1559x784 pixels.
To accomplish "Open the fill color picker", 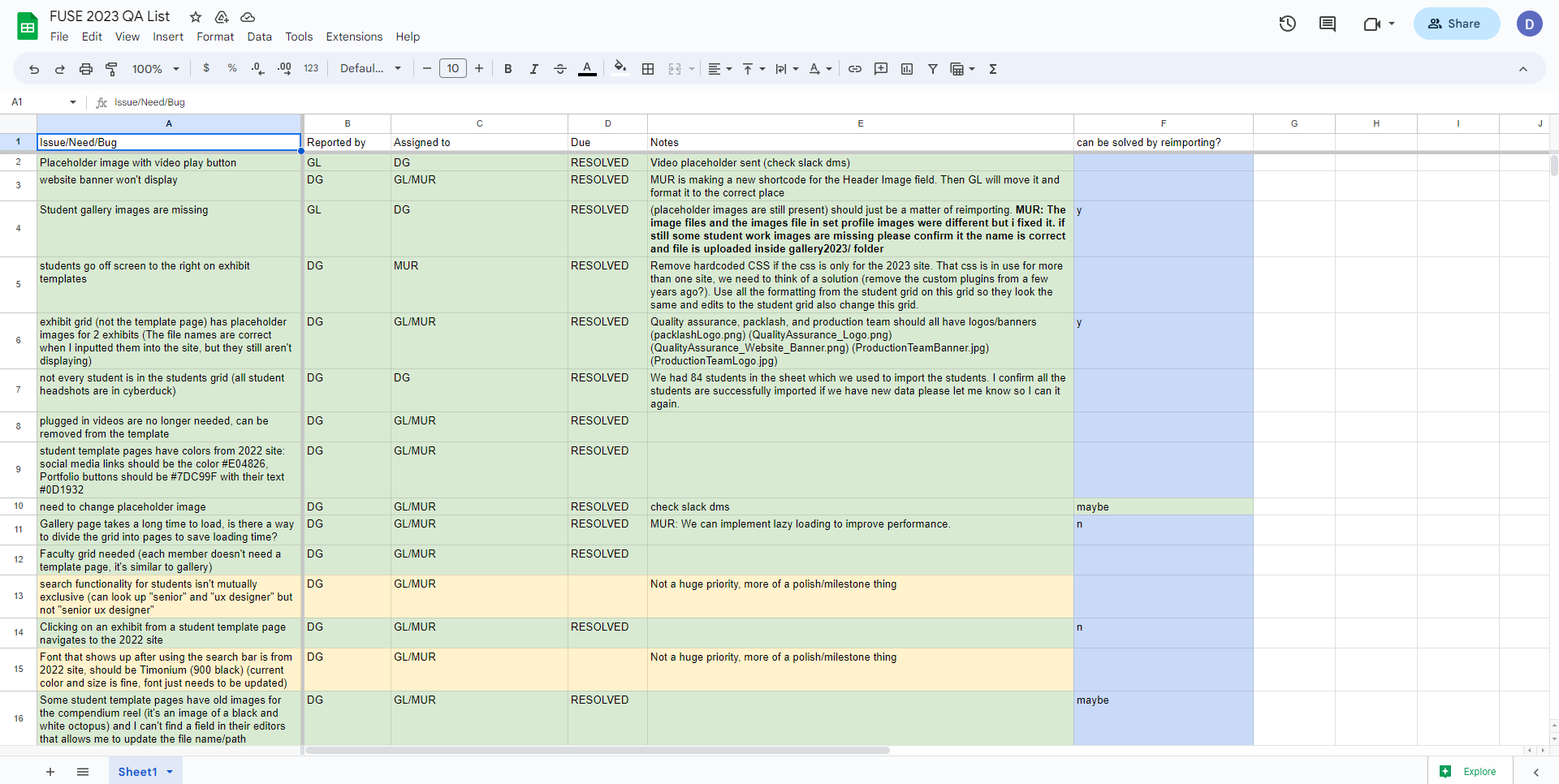I will (620, 69).
